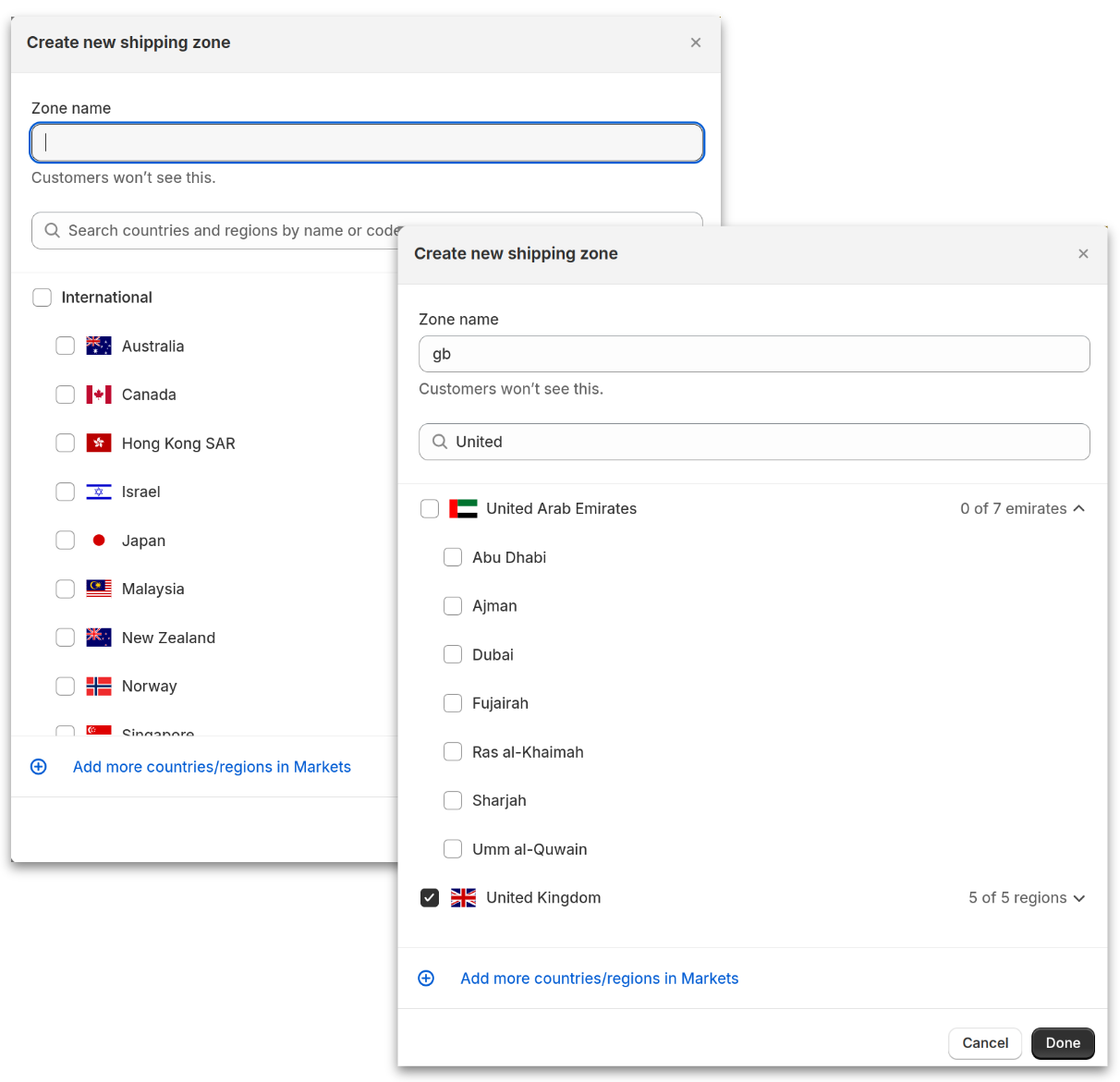Tick the International checkbox
The height and width of the screenshot is (1082, 1120).
click(x=43, y=298)
